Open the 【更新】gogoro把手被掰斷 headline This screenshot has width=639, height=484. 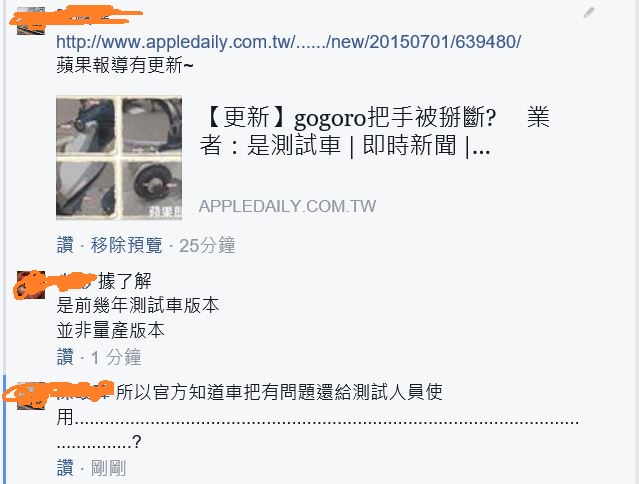click(374, 131)
